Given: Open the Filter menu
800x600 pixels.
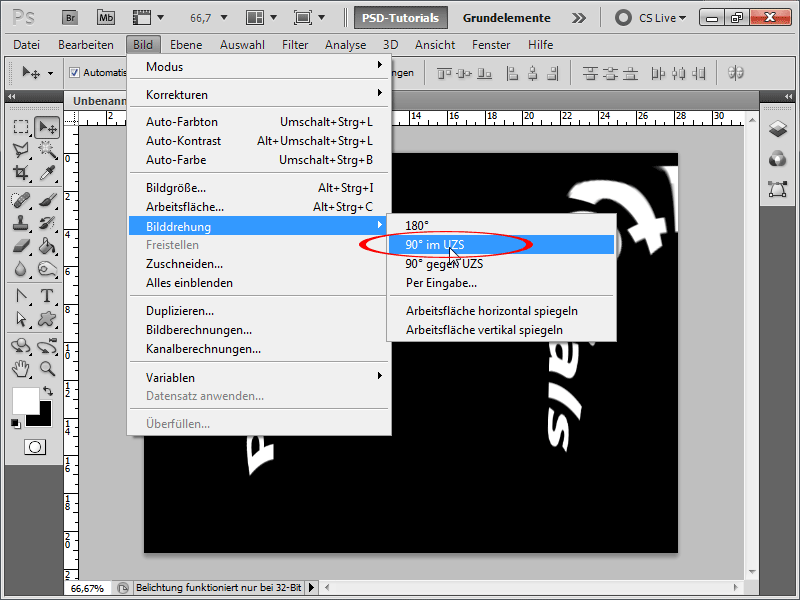Looking at the screenshot, I should pos(295,45).
